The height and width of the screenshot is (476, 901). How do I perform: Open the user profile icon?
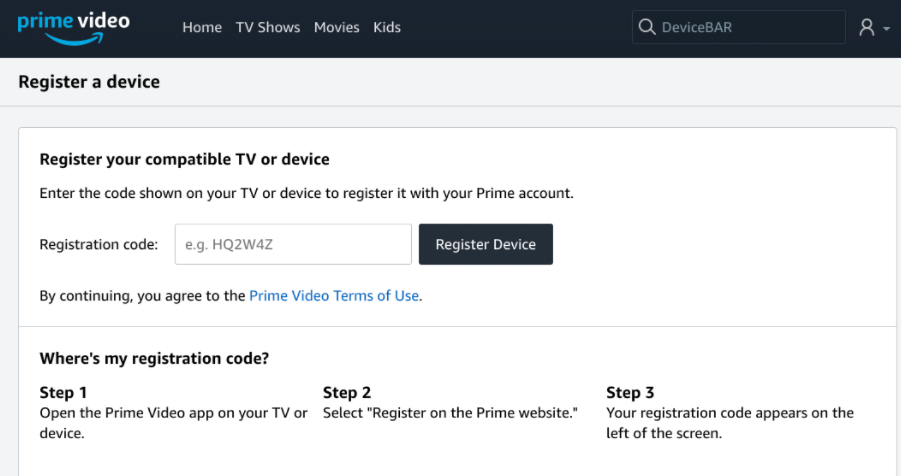[867, 28]
